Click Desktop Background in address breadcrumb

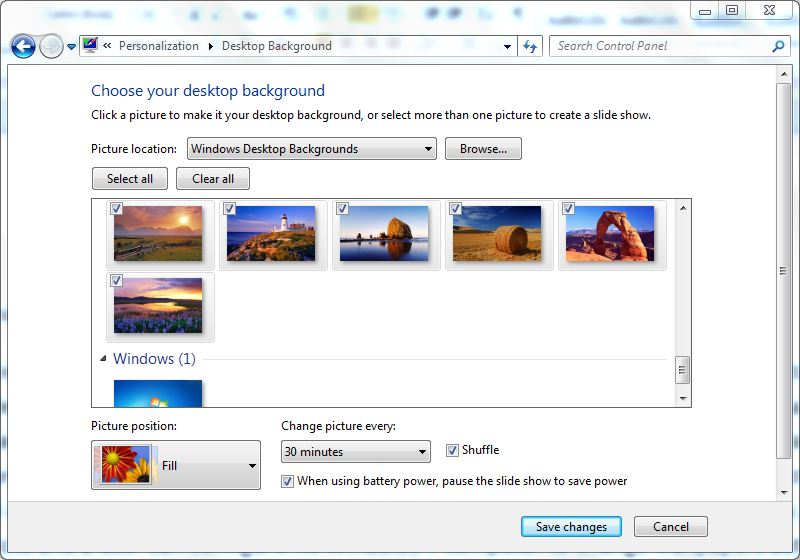tap(276, 46)
